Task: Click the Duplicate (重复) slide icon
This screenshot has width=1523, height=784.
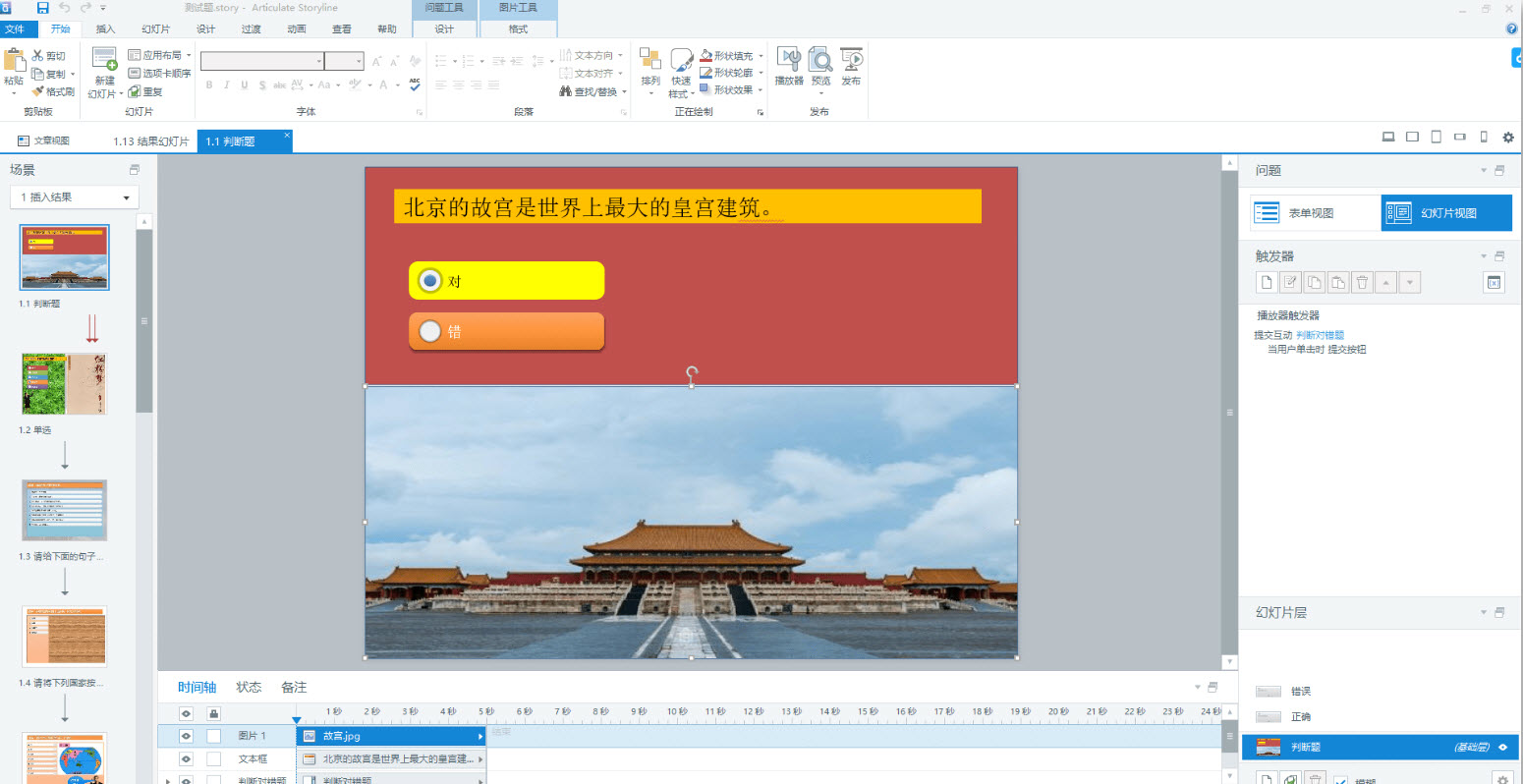Action: [135, 91]
